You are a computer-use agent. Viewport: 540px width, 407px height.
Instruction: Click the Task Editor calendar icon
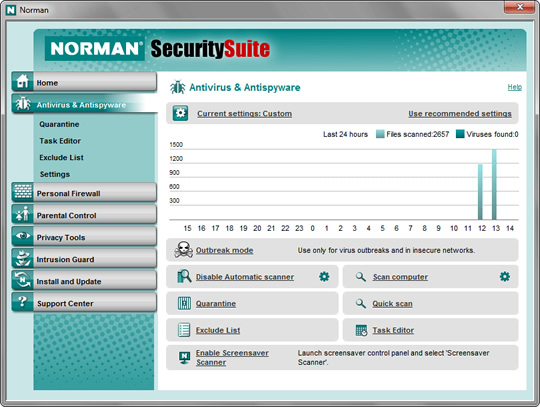tap(361, 330)
